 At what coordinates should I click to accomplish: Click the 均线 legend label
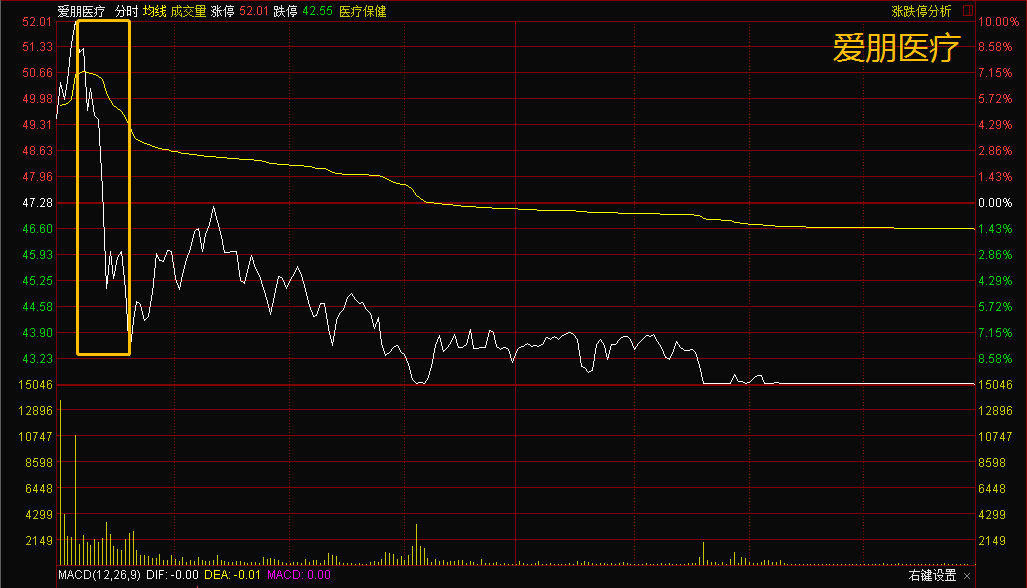[155, 11]
